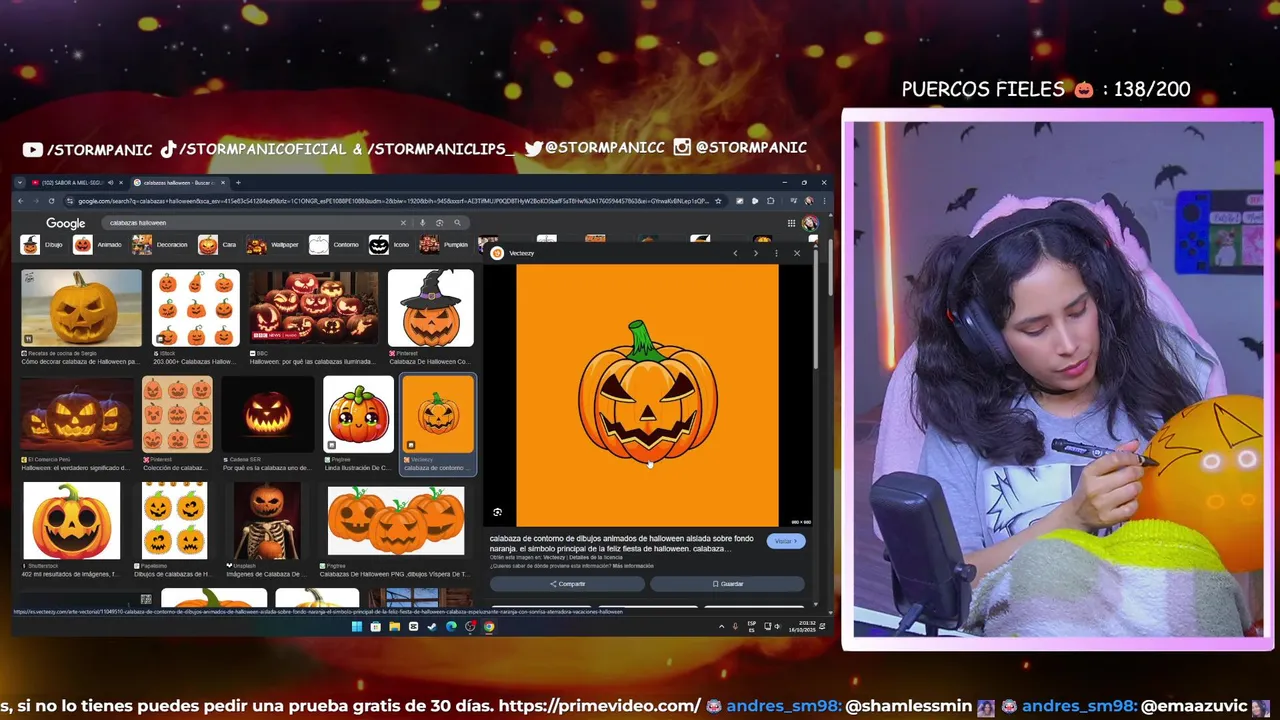Open the Google account avatar
This screenshot has height=720, width=1280.
[809, 223]
